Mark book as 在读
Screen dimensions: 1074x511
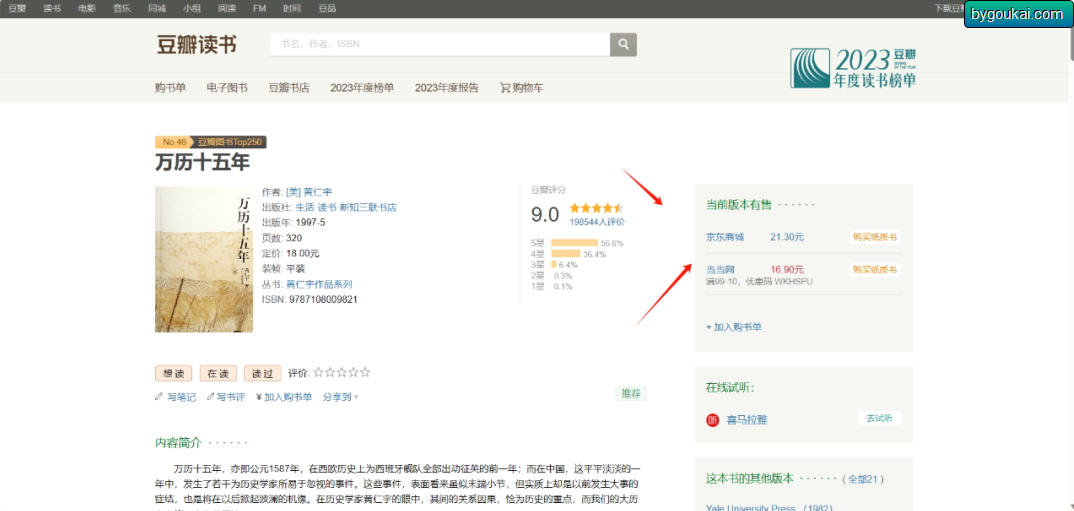click(x=218, y=373)
